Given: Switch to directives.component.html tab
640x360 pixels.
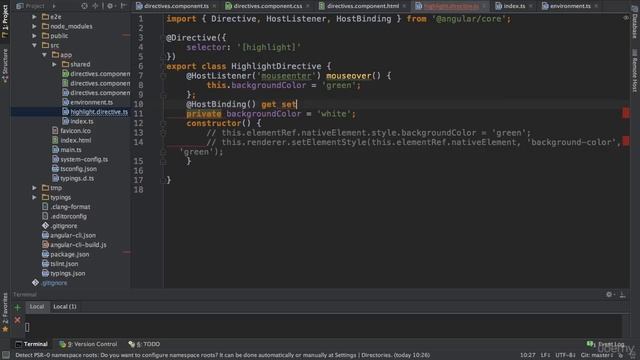Looking at the screenshot, I should click(362, 6).
